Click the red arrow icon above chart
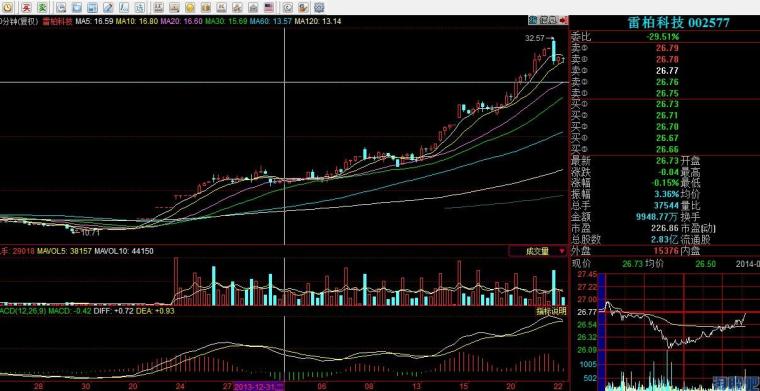This screenshot has height=391, width=760. pyautogui.click(x=563, y=20)
